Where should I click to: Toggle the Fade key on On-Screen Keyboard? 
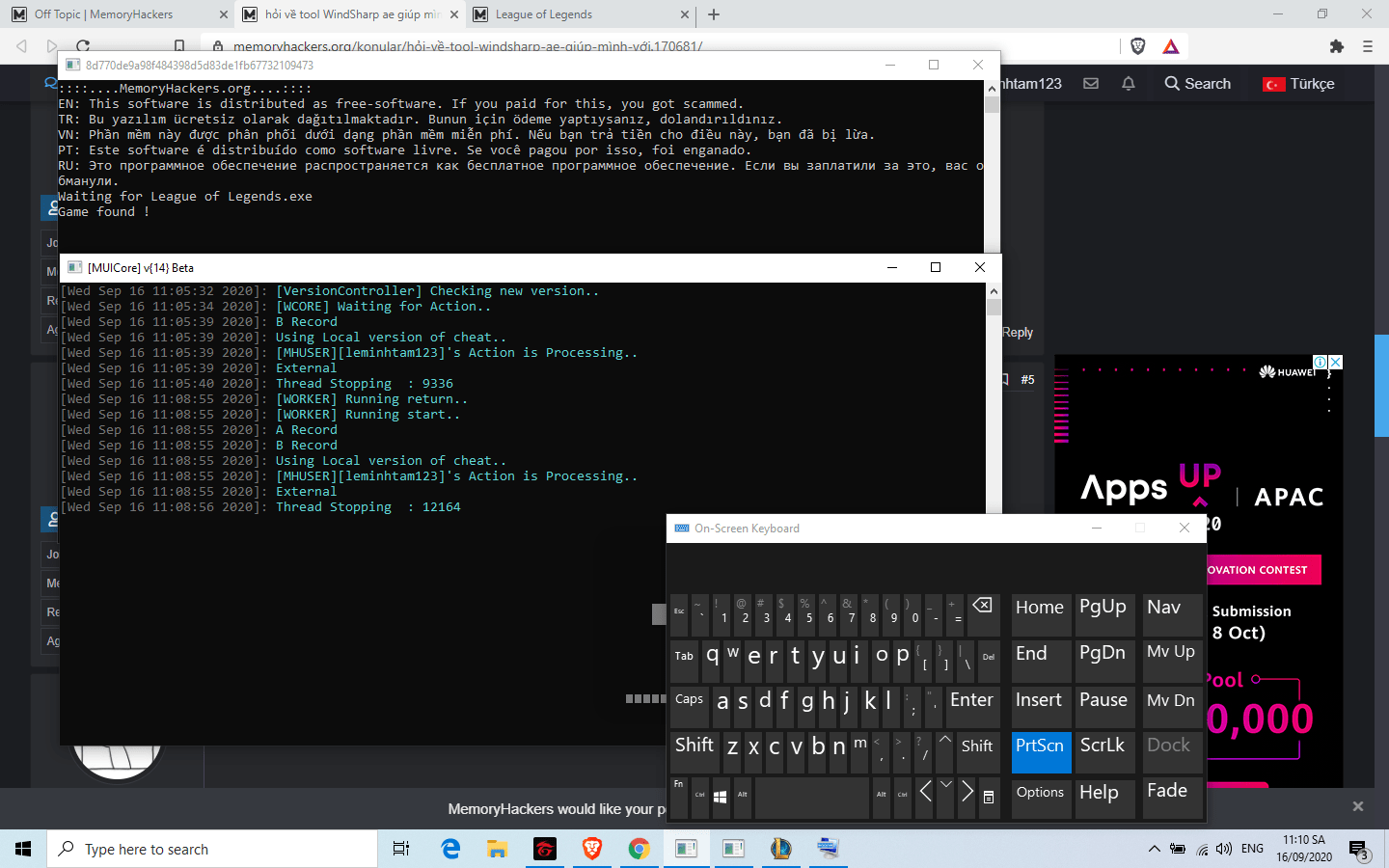point(1172,798)
